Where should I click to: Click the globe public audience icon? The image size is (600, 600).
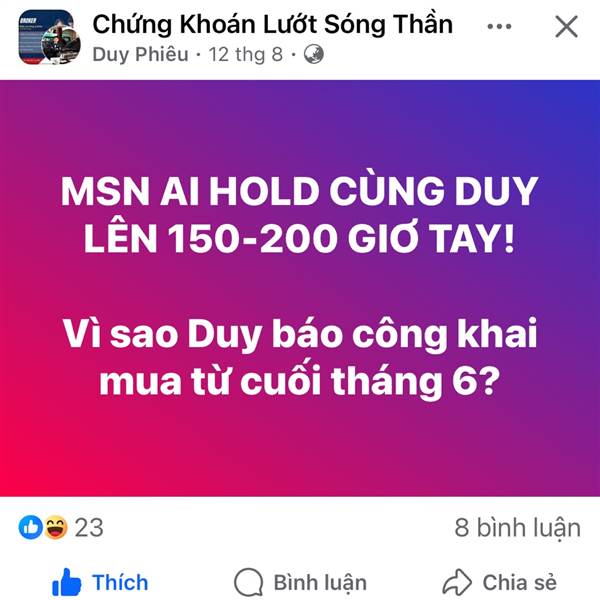(x=314, y=54)
